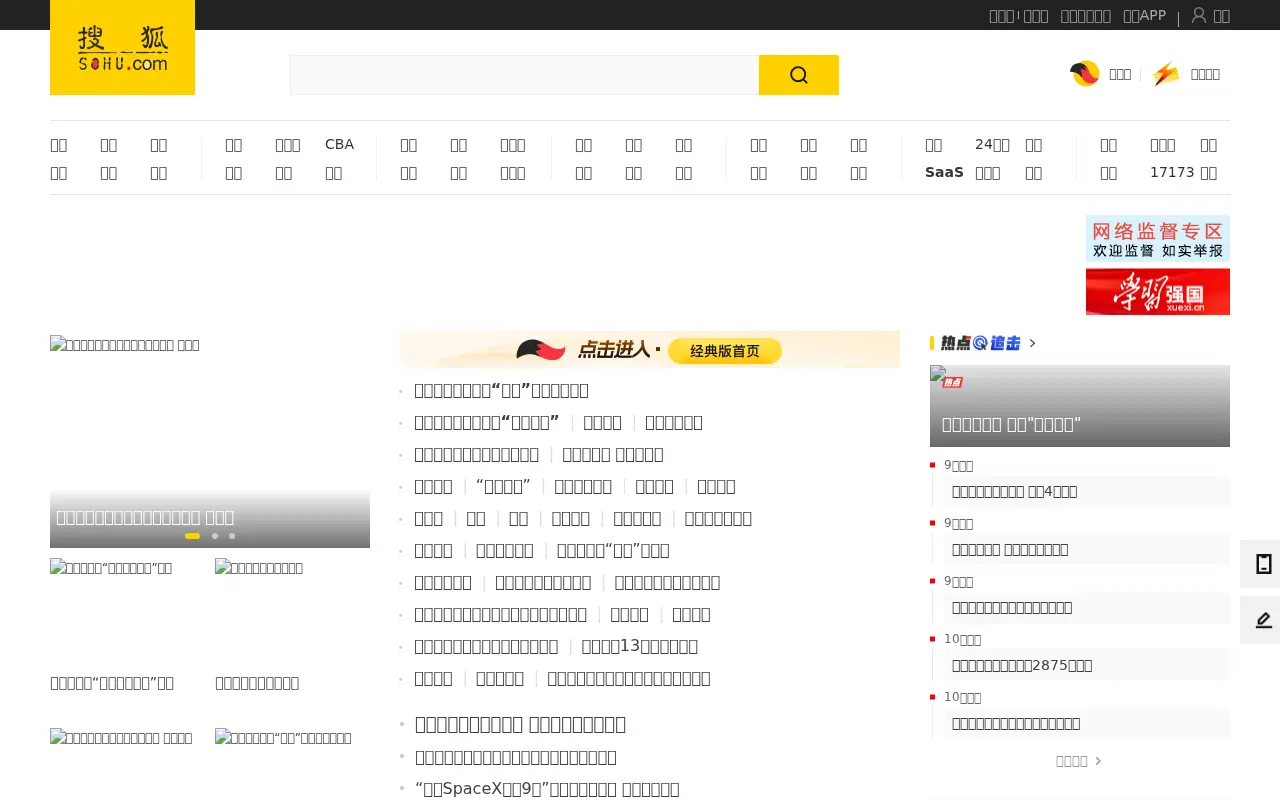Open the large carousel news image
Image resolution: width=1280 pixels, height=800 pixels.
click(210, 441)
